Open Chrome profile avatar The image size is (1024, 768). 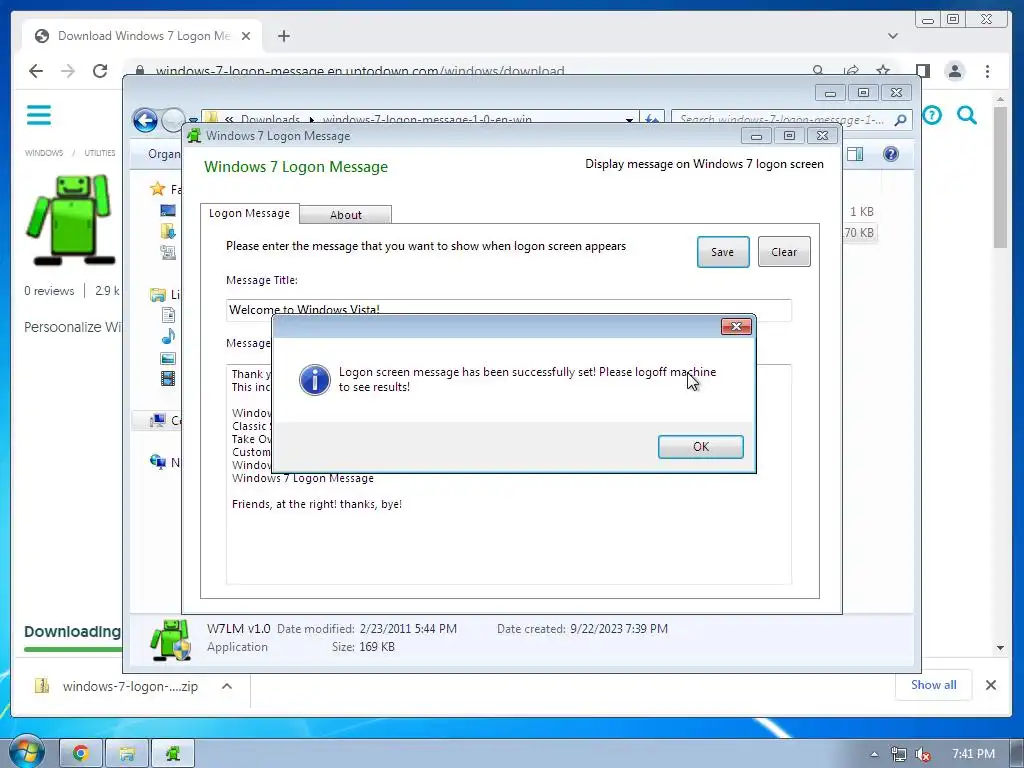(955, 71)
